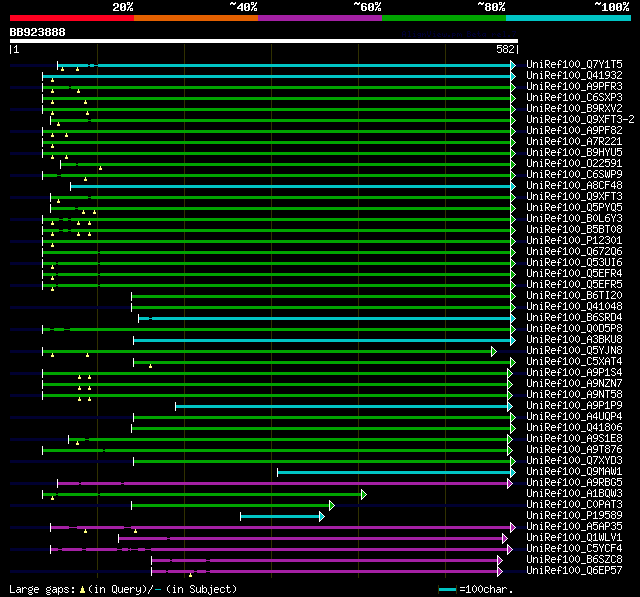Click the UniRef100_A9S1E8 label
The image size is (640, 597).
pos(574,439)
